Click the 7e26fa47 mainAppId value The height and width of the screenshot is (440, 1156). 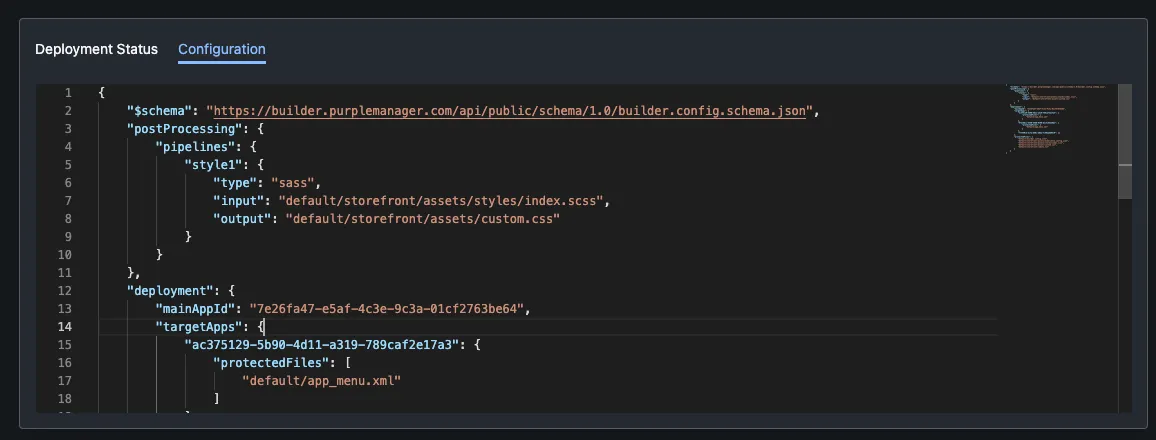pyautogui.click(x=387, y=309)
